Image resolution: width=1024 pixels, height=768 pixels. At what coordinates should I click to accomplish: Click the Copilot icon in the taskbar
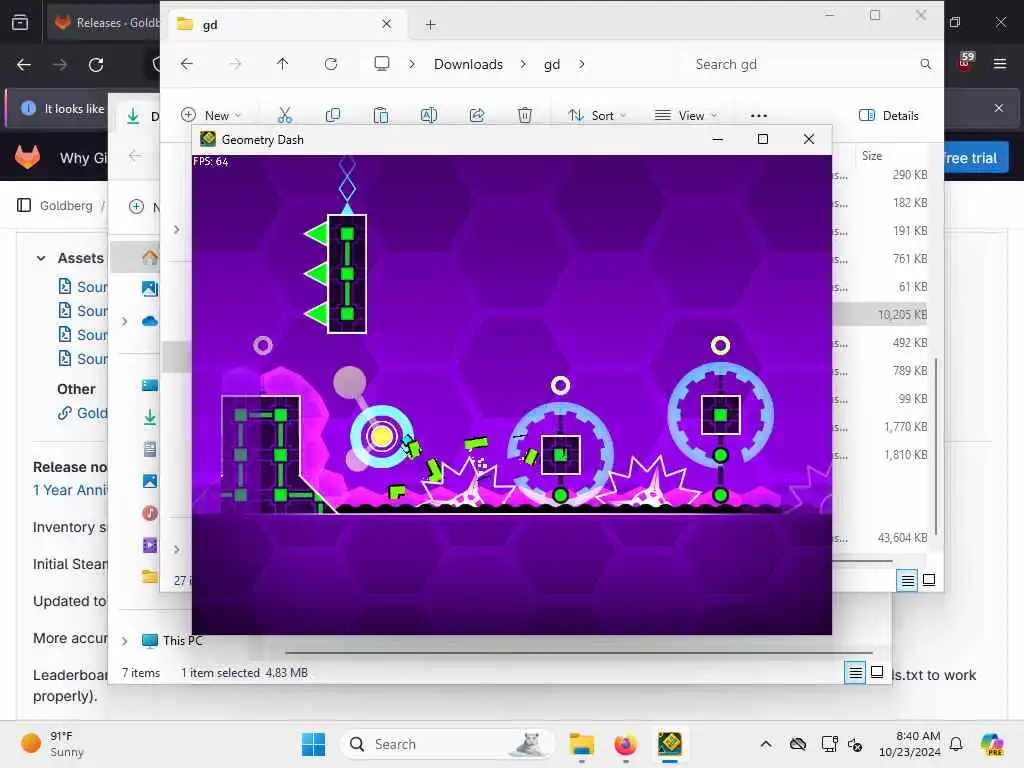pyautogui.click(x=992, y=744)
